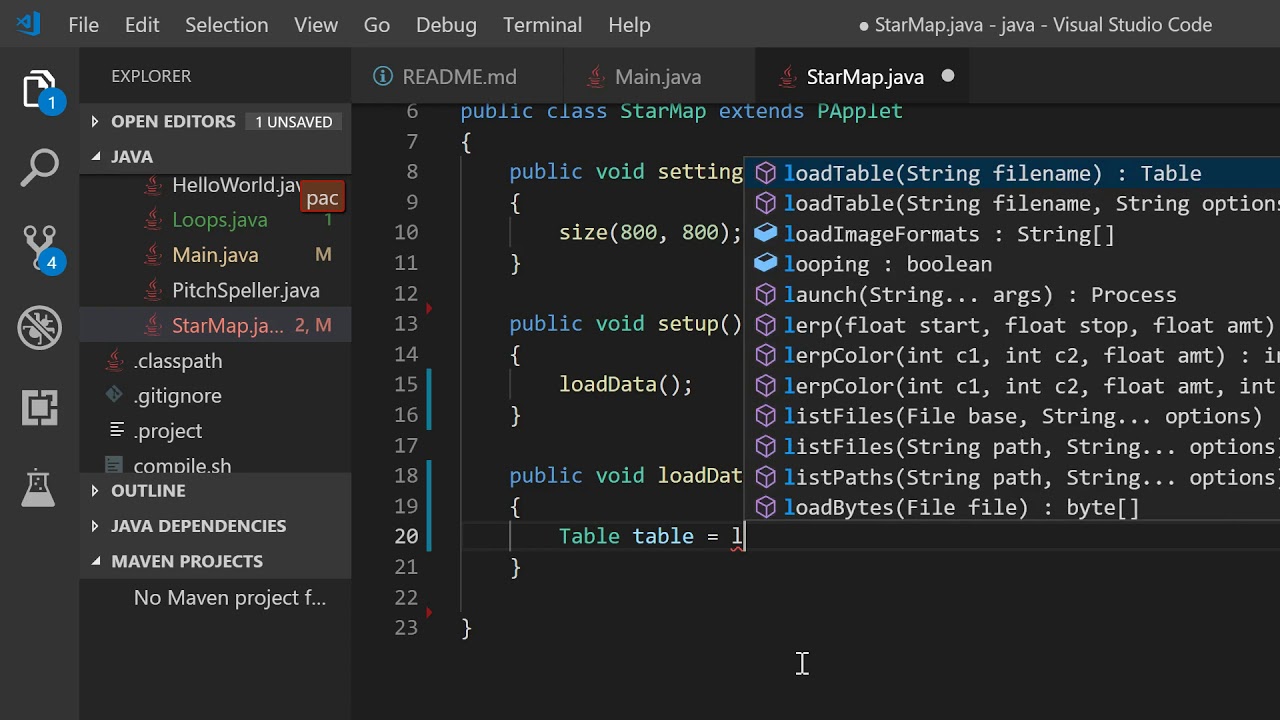Viewport: 1280px width, 720px height.
Task: Select loadTable(String filename) : Table suggestion
Action: pyautogui.click(x=1012, y=173)
